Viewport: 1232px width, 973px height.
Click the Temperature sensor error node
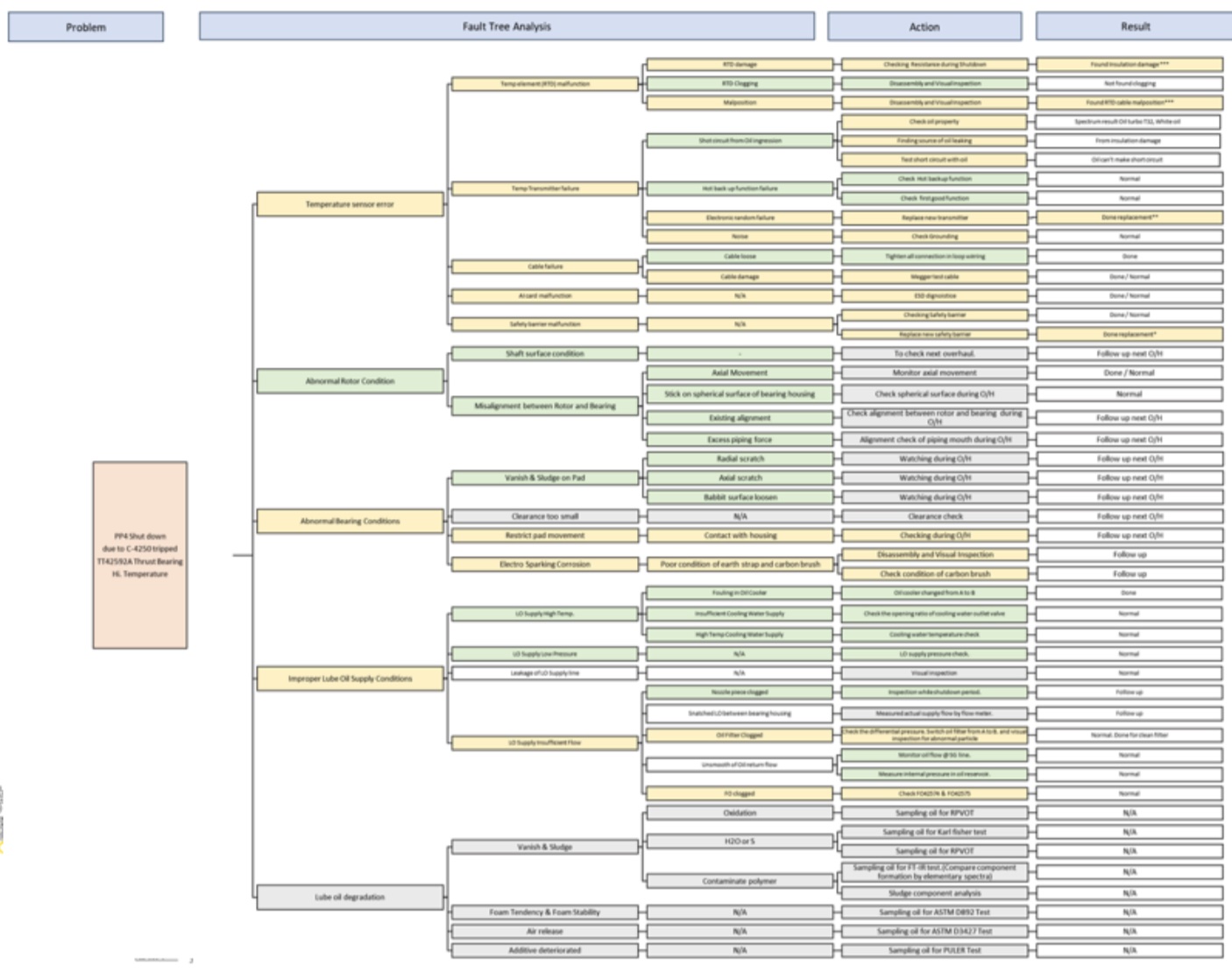click(x=350, y=204)
